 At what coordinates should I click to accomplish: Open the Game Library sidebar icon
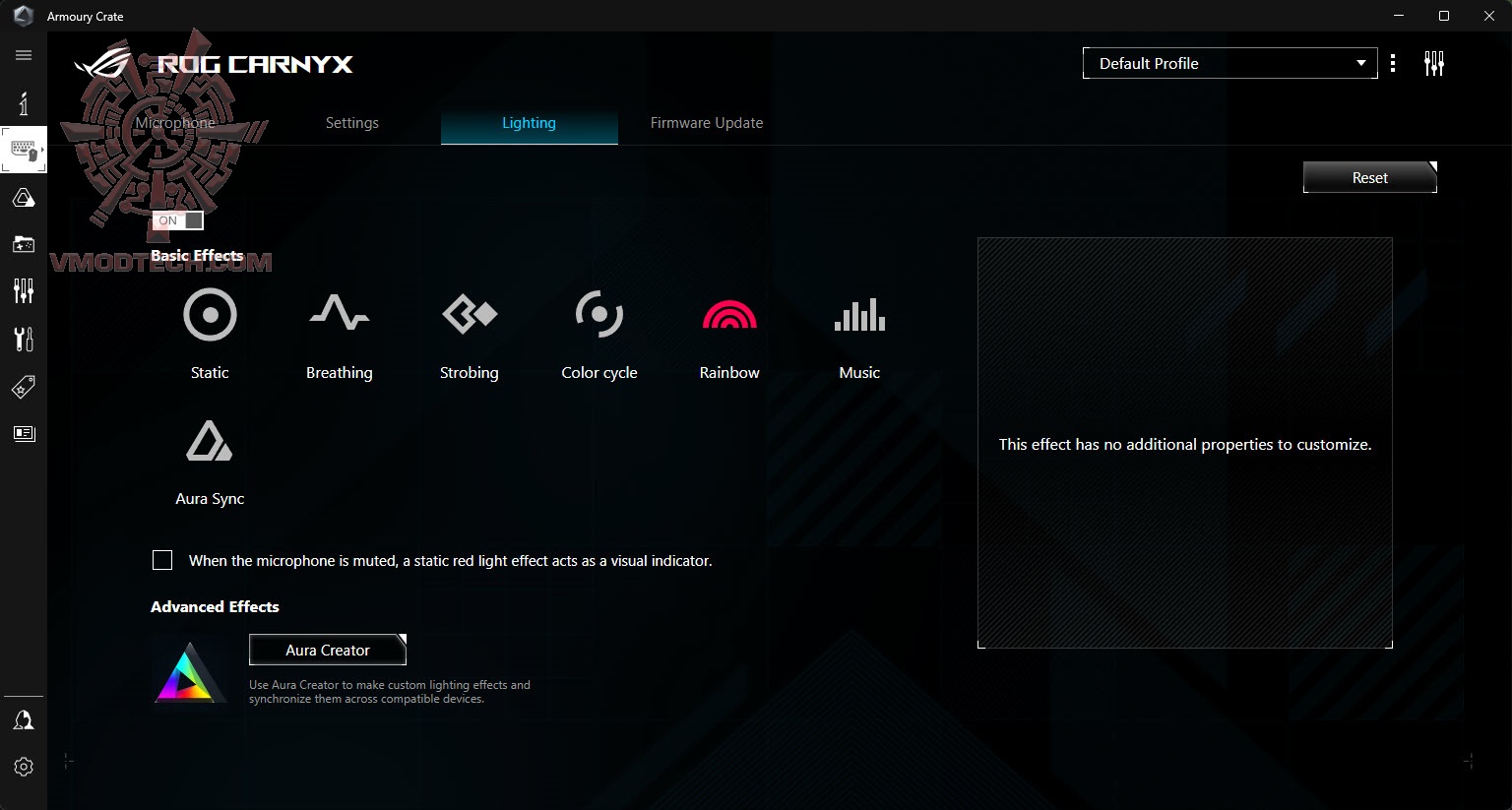[24, 244]
